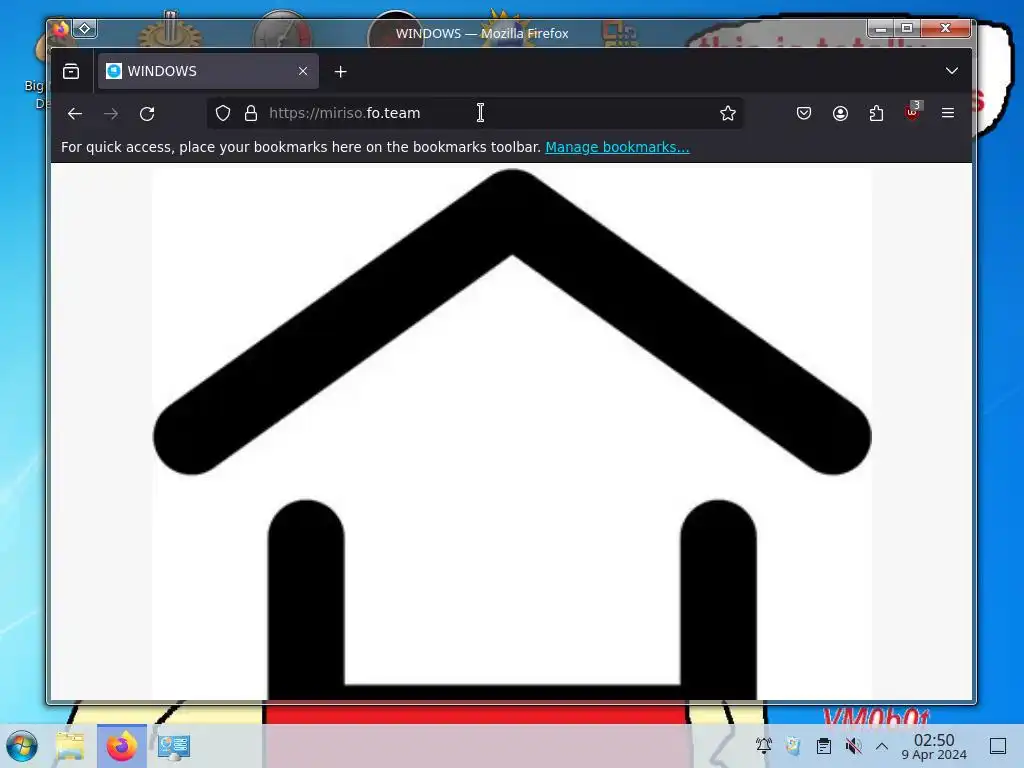Reload the current page
The image size is (1024, 768).
[147, 114]
